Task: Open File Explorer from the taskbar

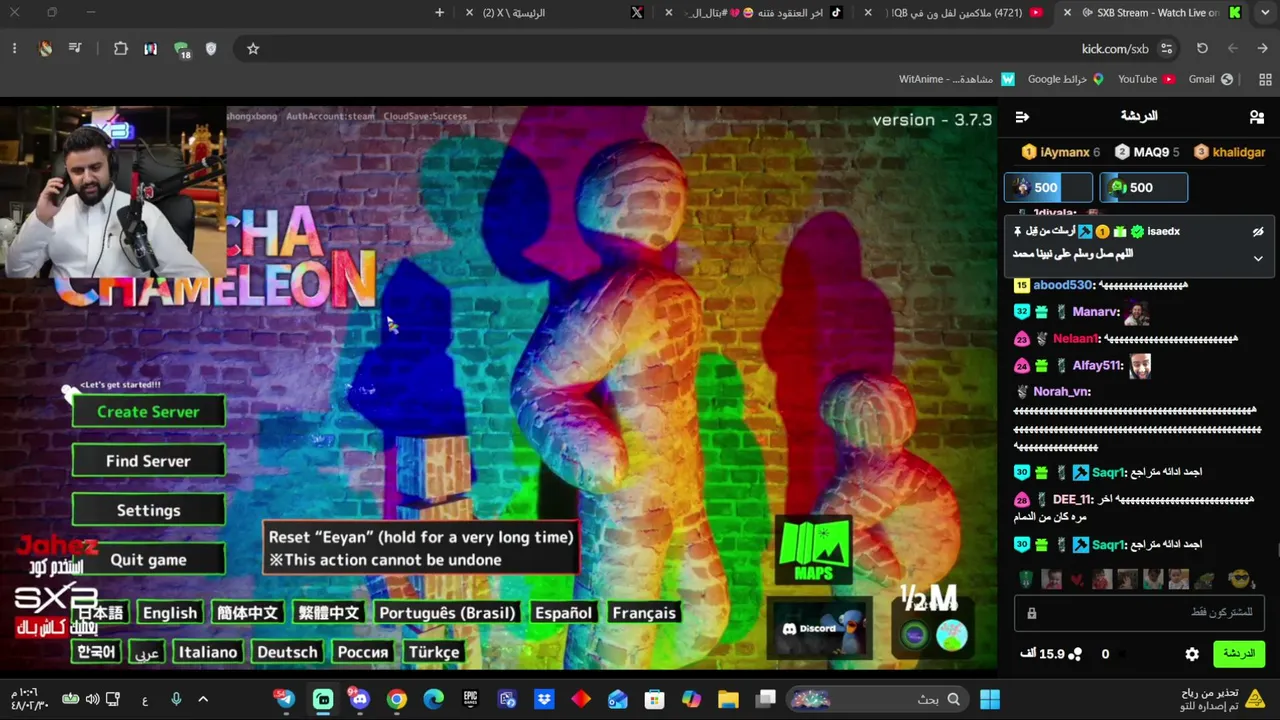Action: click(728, 699)
